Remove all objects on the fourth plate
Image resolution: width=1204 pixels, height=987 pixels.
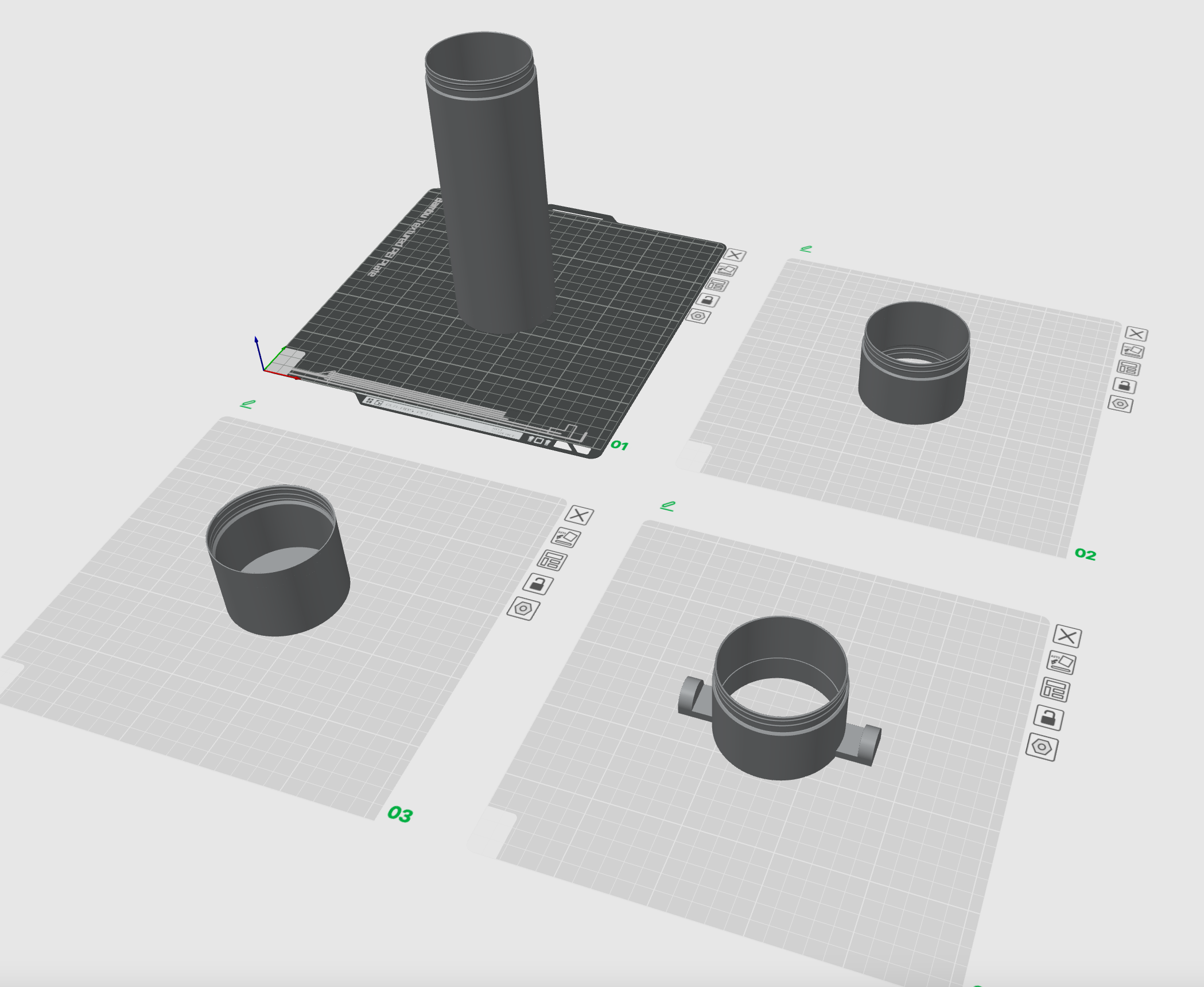pos(1067,636)
